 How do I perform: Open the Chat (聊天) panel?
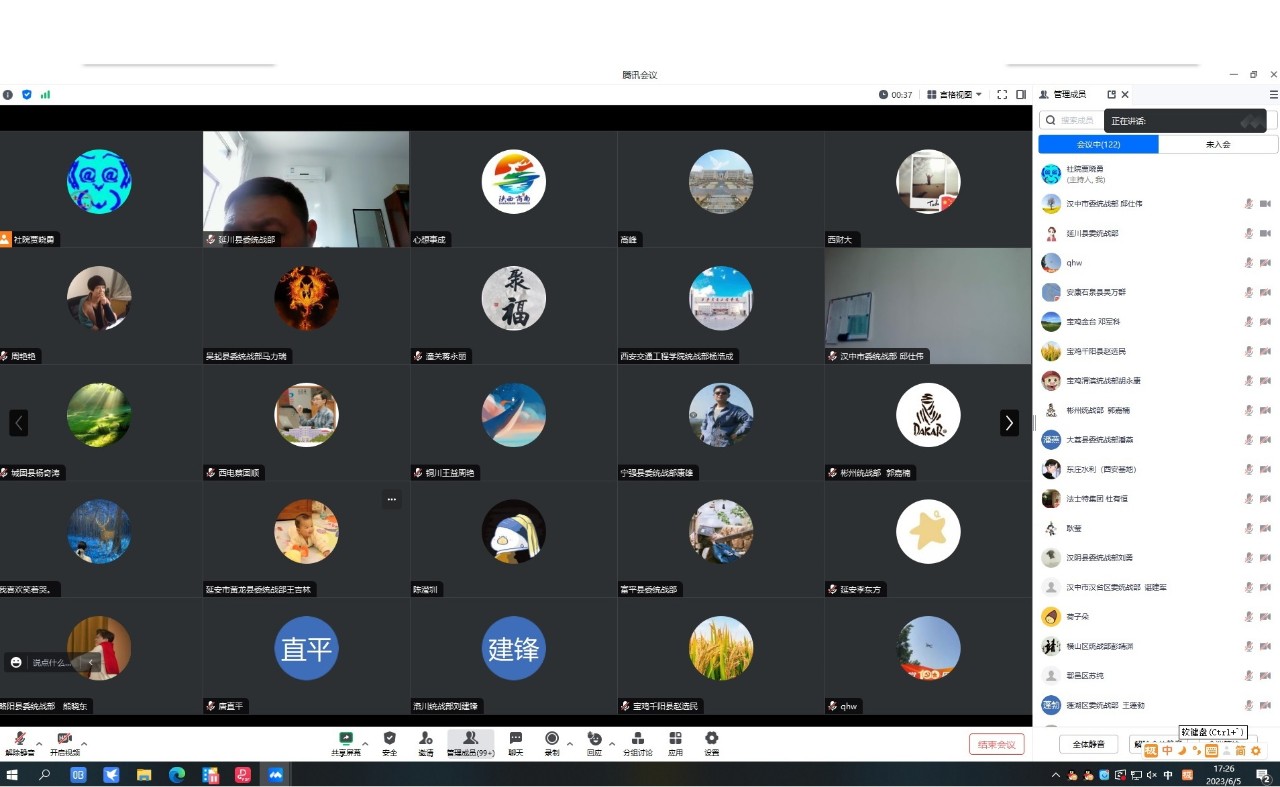click(516, 743)
